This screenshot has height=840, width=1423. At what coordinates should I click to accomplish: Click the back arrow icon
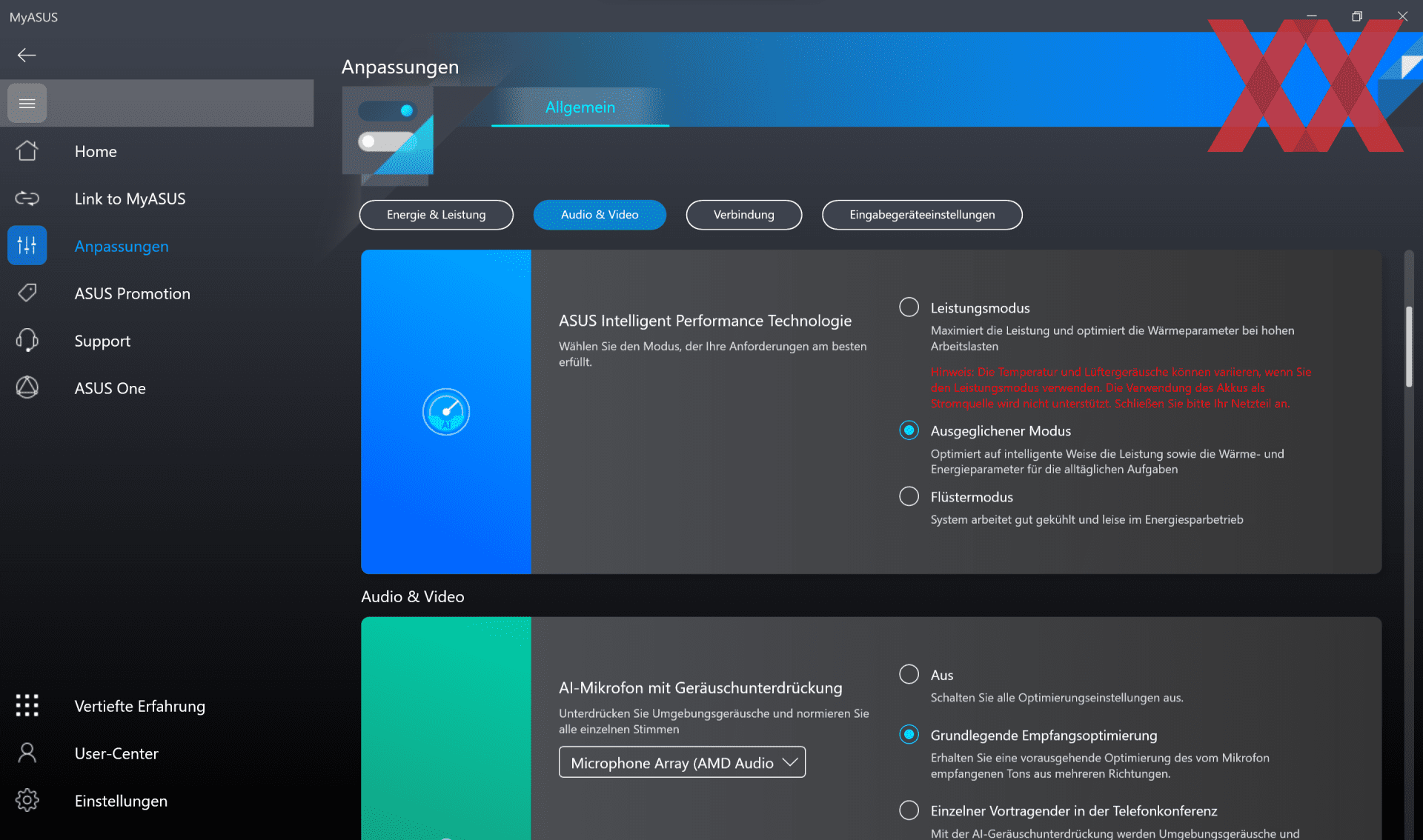(27, 55)
